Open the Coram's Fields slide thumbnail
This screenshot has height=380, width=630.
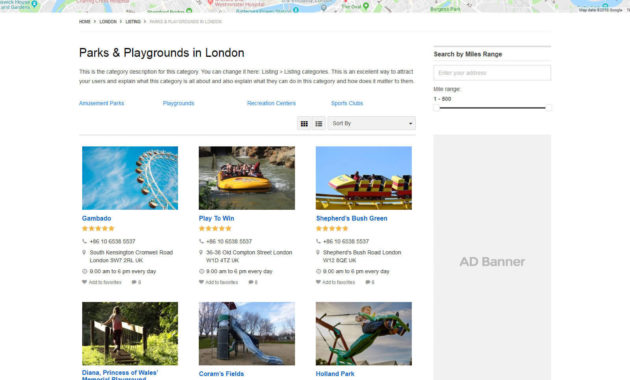247,333
